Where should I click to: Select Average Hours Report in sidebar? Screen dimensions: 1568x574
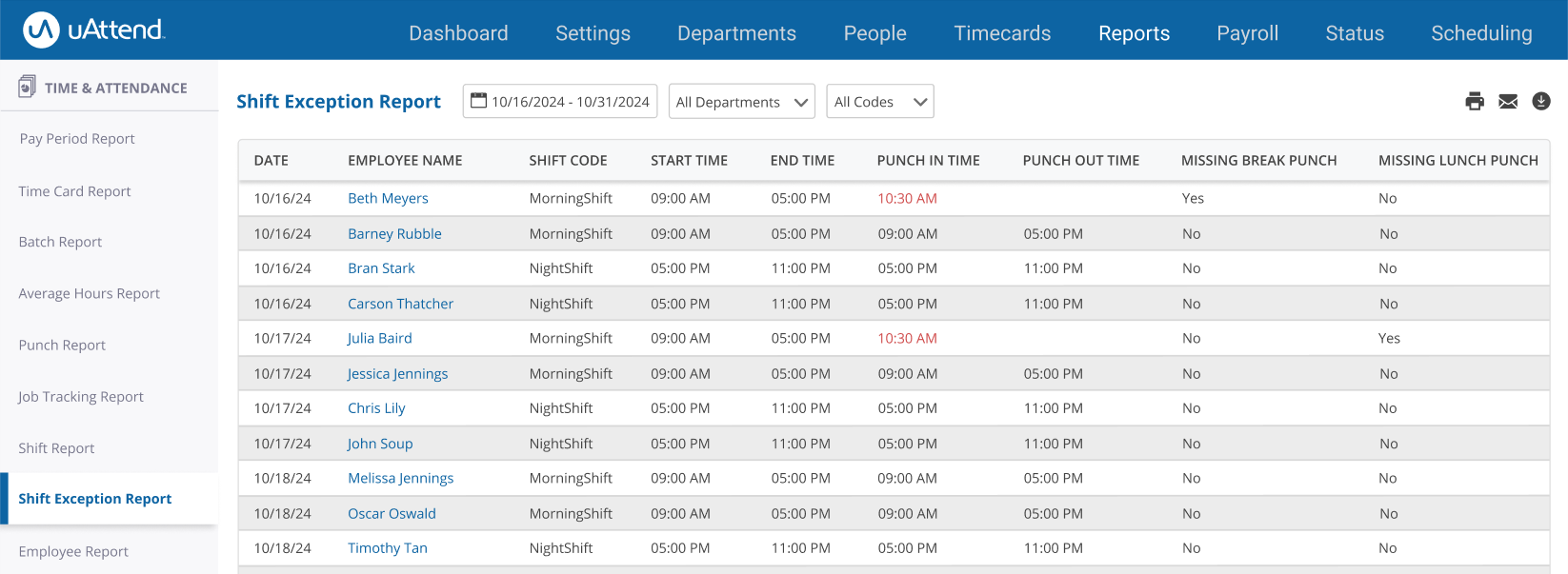point(89,293)
